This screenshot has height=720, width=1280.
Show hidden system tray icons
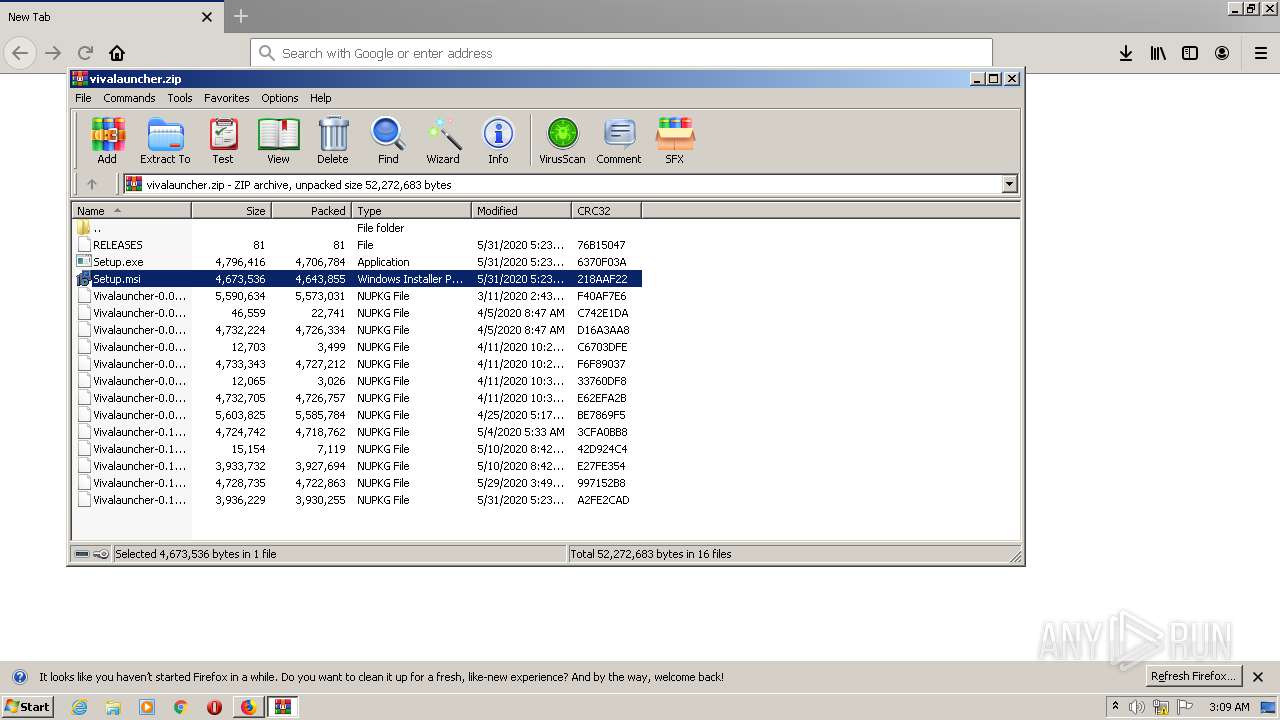1115,707
